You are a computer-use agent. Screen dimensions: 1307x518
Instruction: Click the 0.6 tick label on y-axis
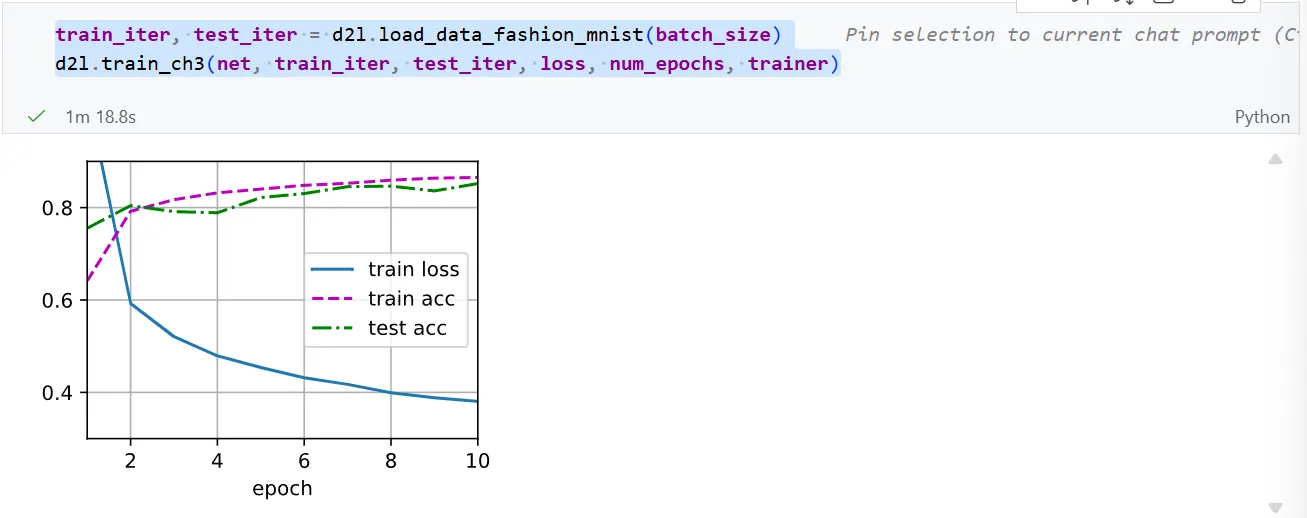(x=60, y=300)
